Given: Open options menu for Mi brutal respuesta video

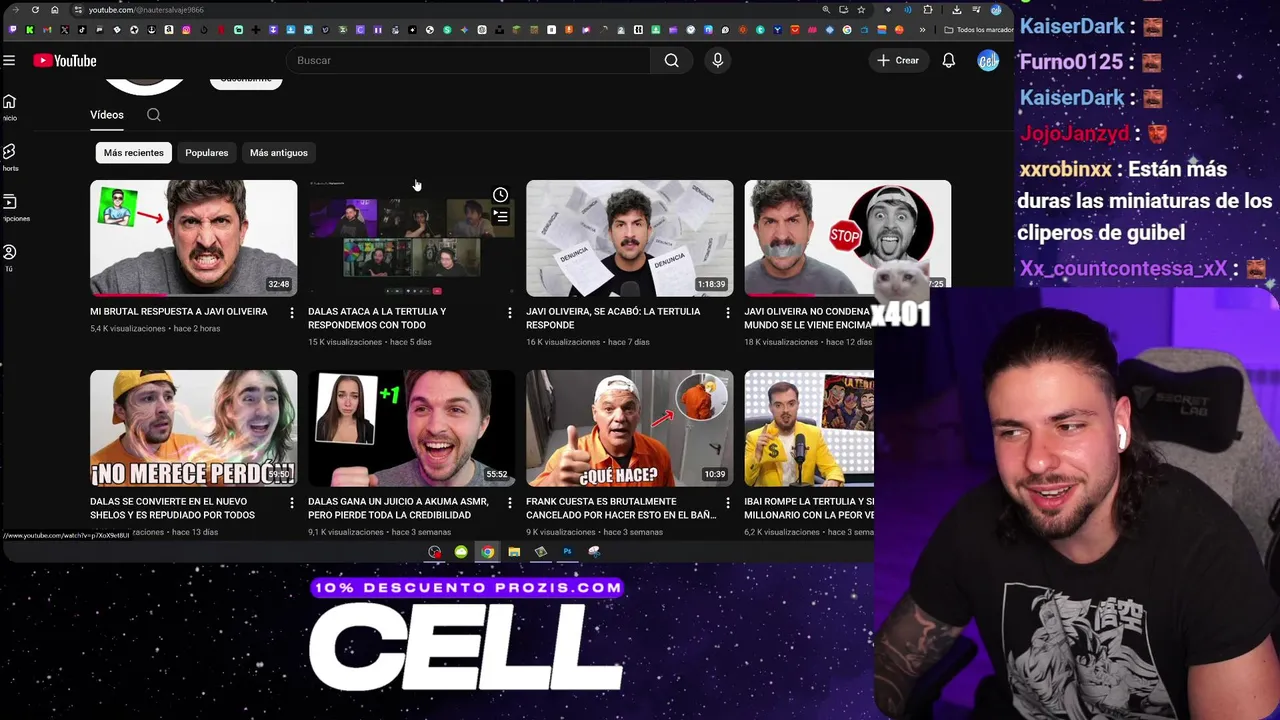Looking at the screenshot, I should [292, 313].
